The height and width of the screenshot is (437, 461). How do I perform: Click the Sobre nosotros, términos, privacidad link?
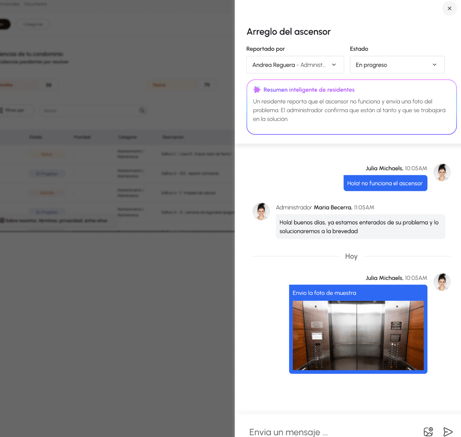click(56, 220)
